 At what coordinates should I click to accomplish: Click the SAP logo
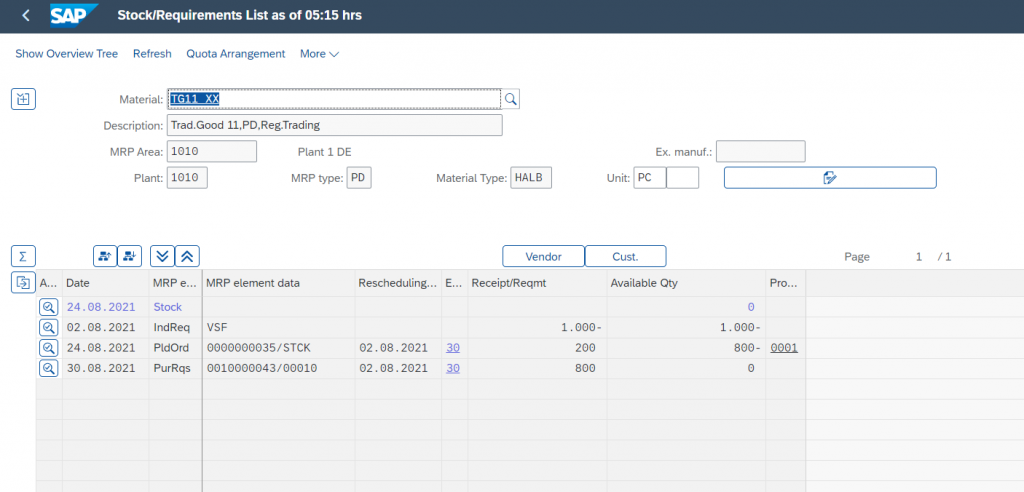coord(74,16)
